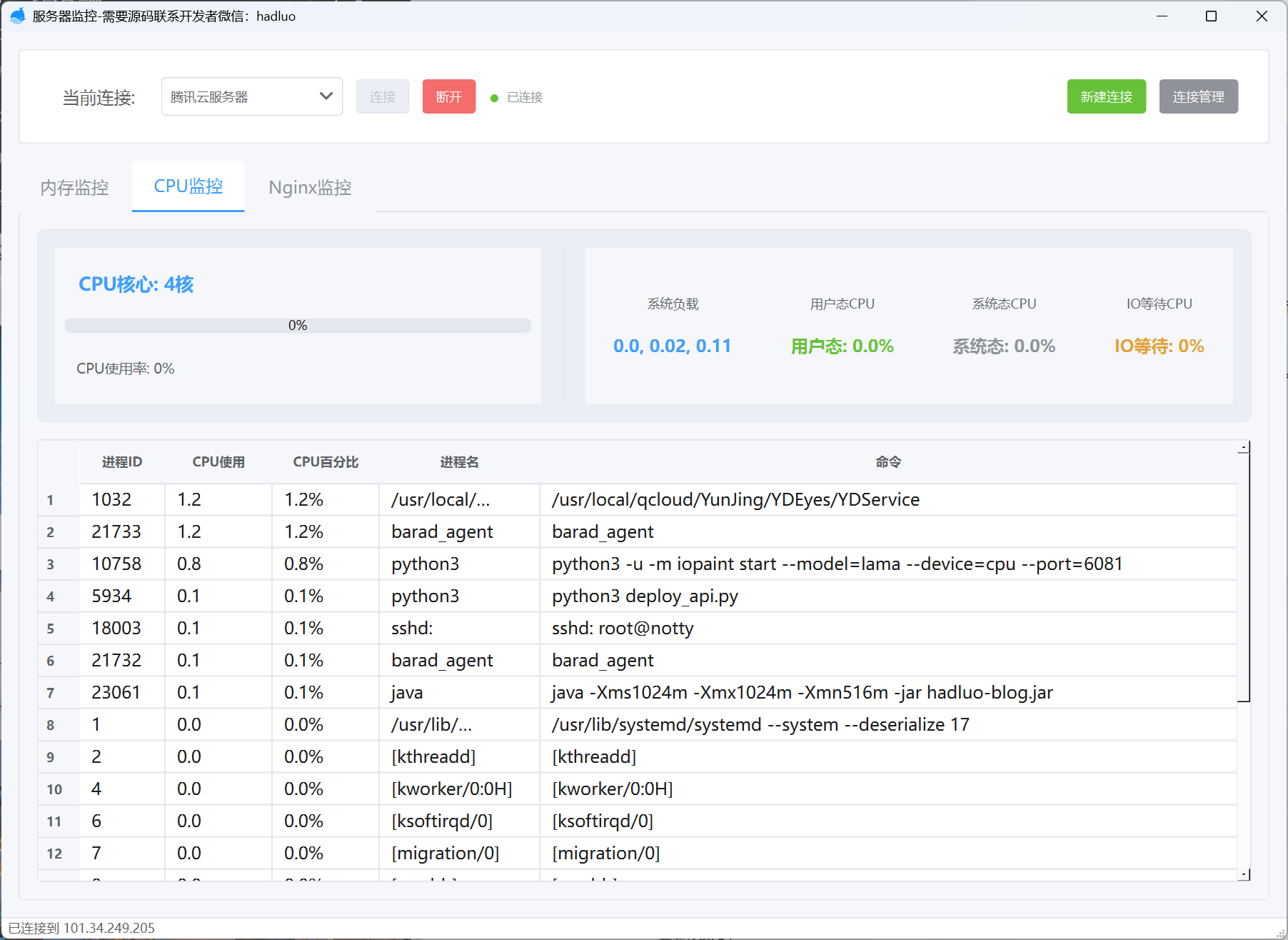Screen dimensions: 1288x940
Task: Click the process table scroll up arrow
Action: pos(1244,447)
